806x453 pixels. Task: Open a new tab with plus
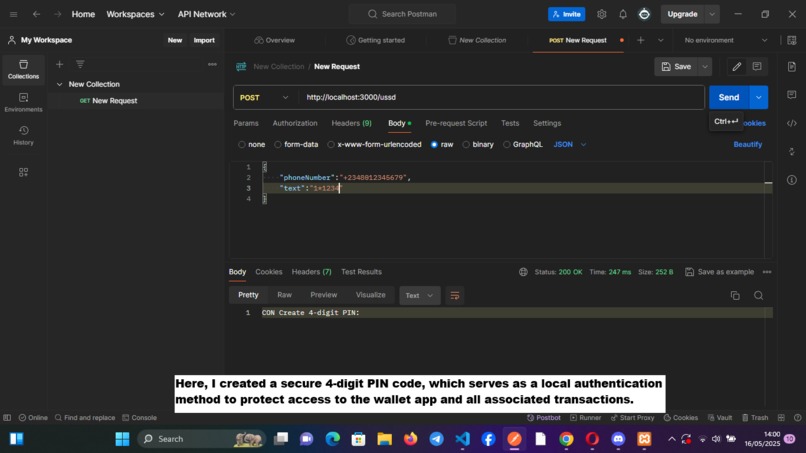(x=640, y=40)
